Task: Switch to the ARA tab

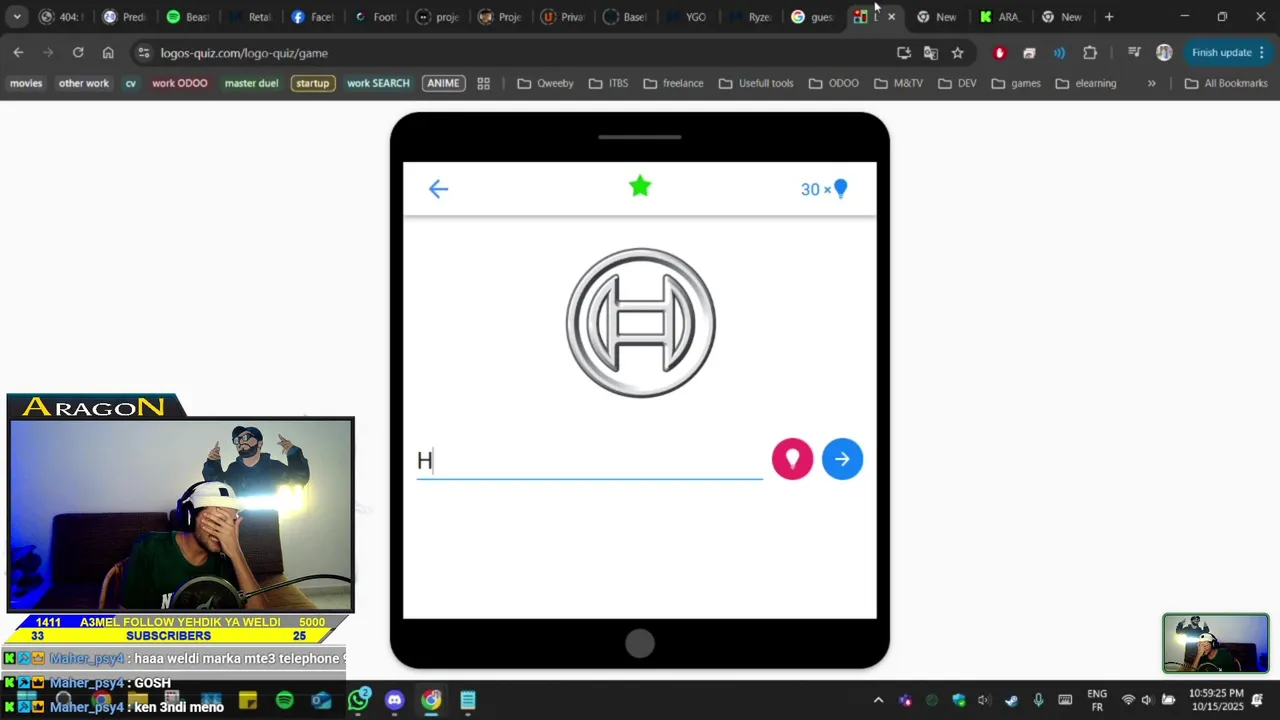Action: pyautogui.click(x=1001, y=17)
